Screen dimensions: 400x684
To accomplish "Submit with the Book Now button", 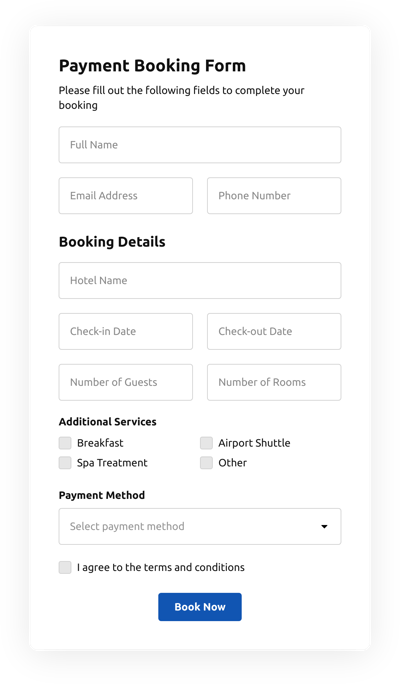I will tap(200, 607).
